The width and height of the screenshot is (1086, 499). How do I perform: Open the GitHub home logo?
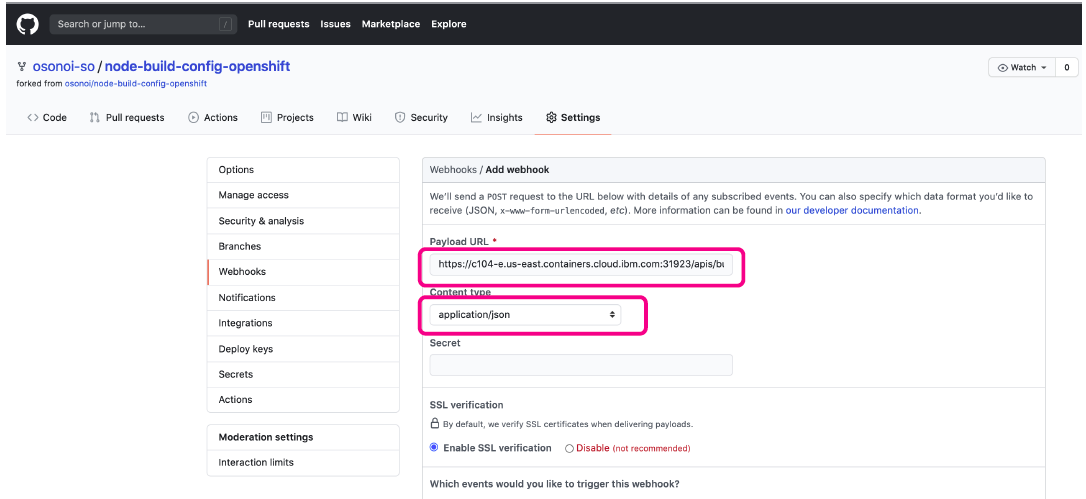pos(27,24)
